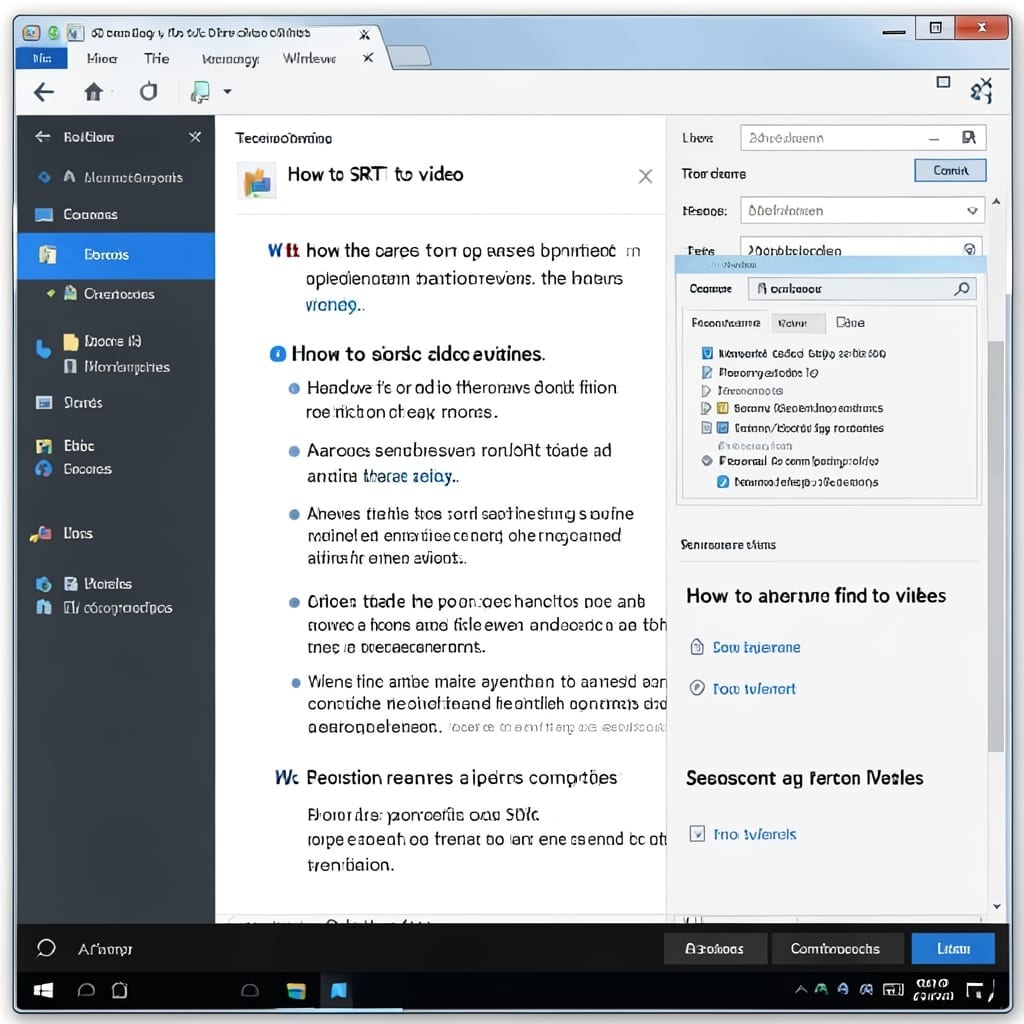
Task: Click the small document icon beside the blue square
Action: click(x=706, y=428)
